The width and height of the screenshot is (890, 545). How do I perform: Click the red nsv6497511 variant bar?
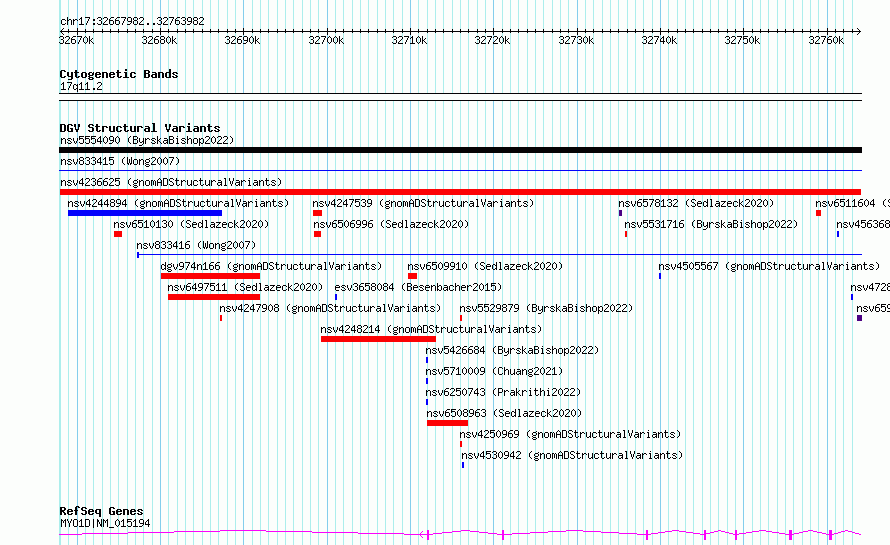coord(214,297)
